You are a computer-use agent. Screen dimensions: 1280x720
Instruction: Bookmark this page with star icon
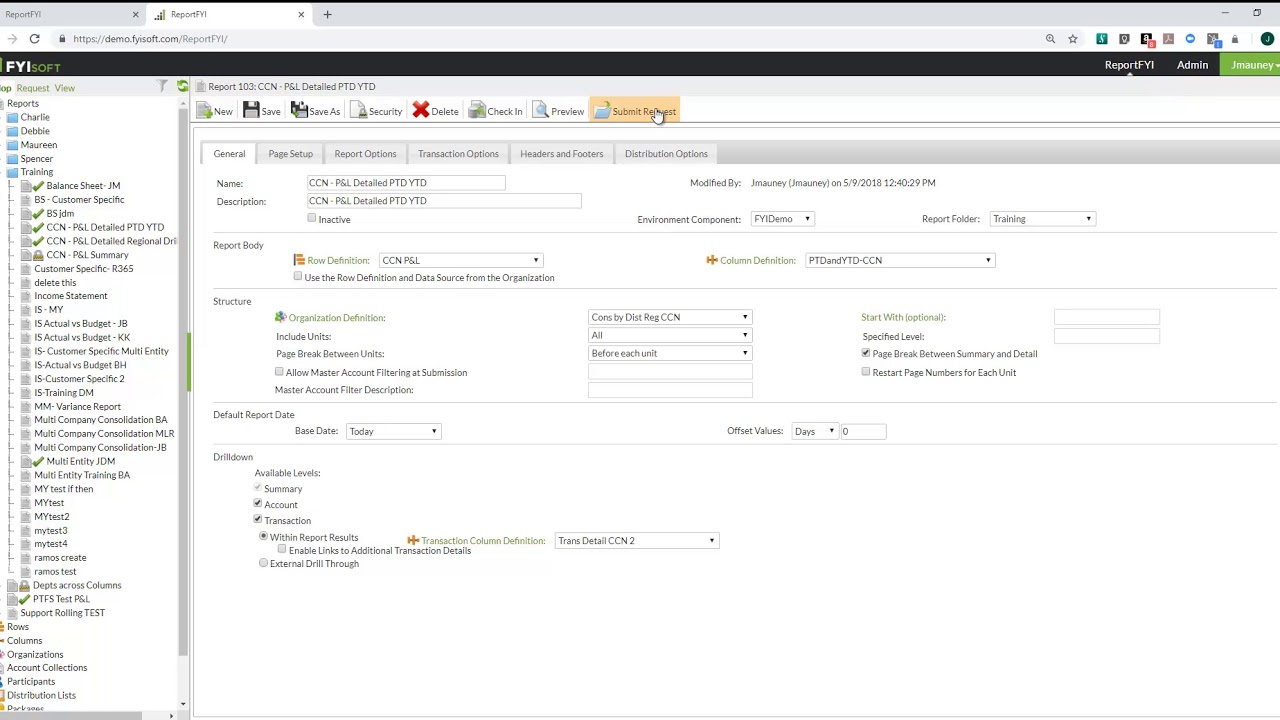tap(1073, 39)
